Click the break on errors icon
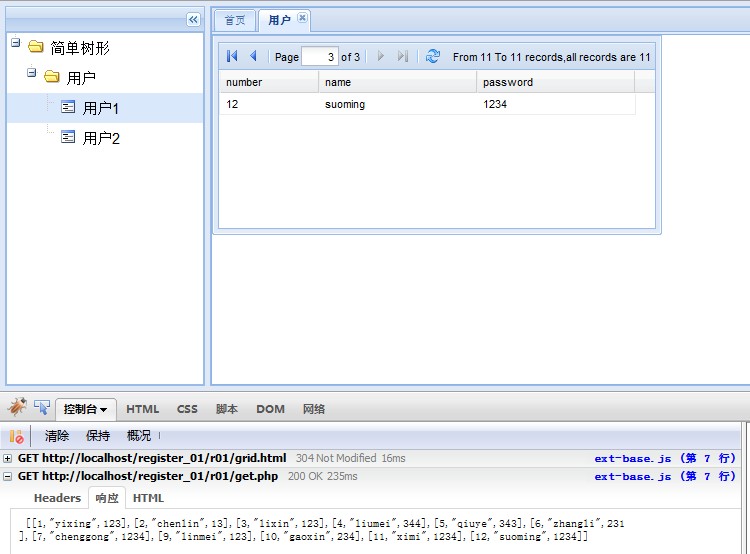 pyautogui.click(x=16, y=436)
